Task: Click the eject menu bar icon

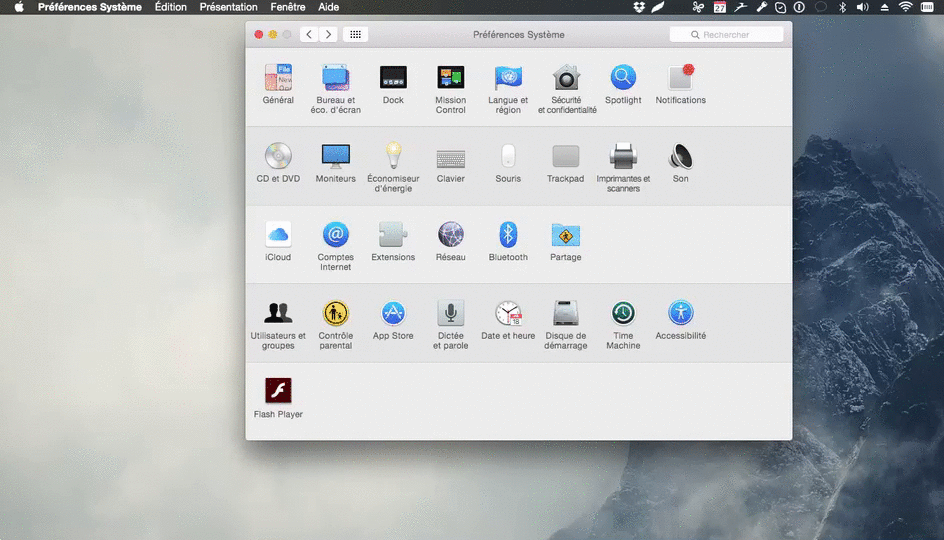Action: [x=884, y=7]
